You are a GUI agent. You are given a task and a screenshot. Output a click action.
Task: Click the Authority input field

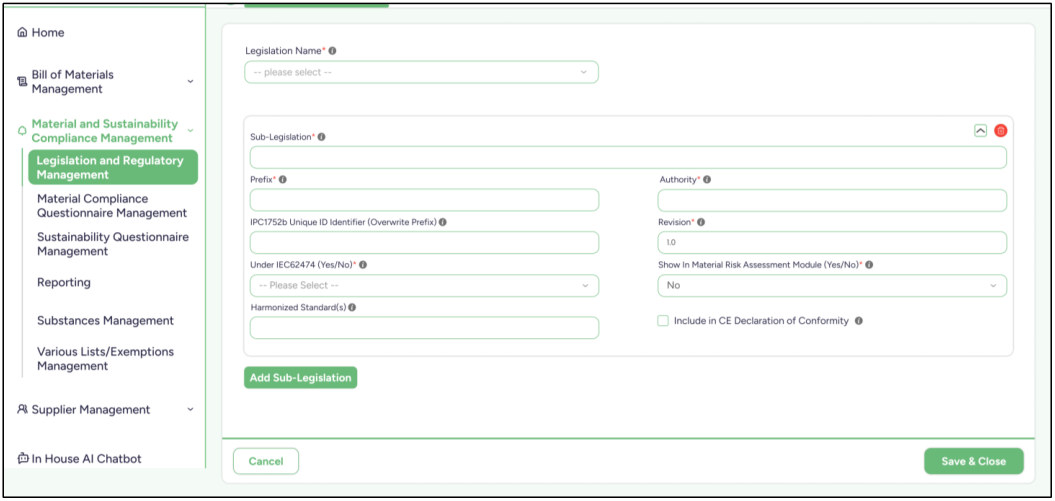click(832, 200)
